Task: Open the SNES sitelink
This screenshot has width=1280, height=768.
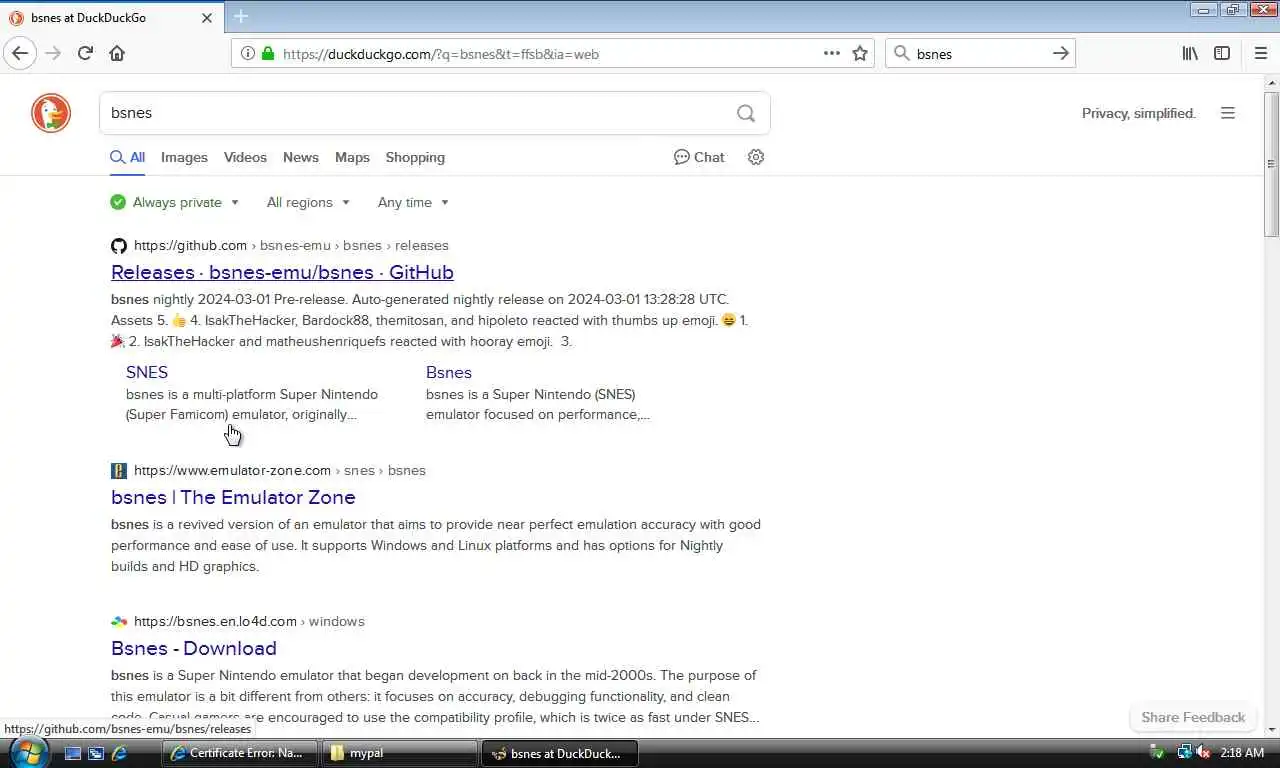Action: tap(147, 372)
